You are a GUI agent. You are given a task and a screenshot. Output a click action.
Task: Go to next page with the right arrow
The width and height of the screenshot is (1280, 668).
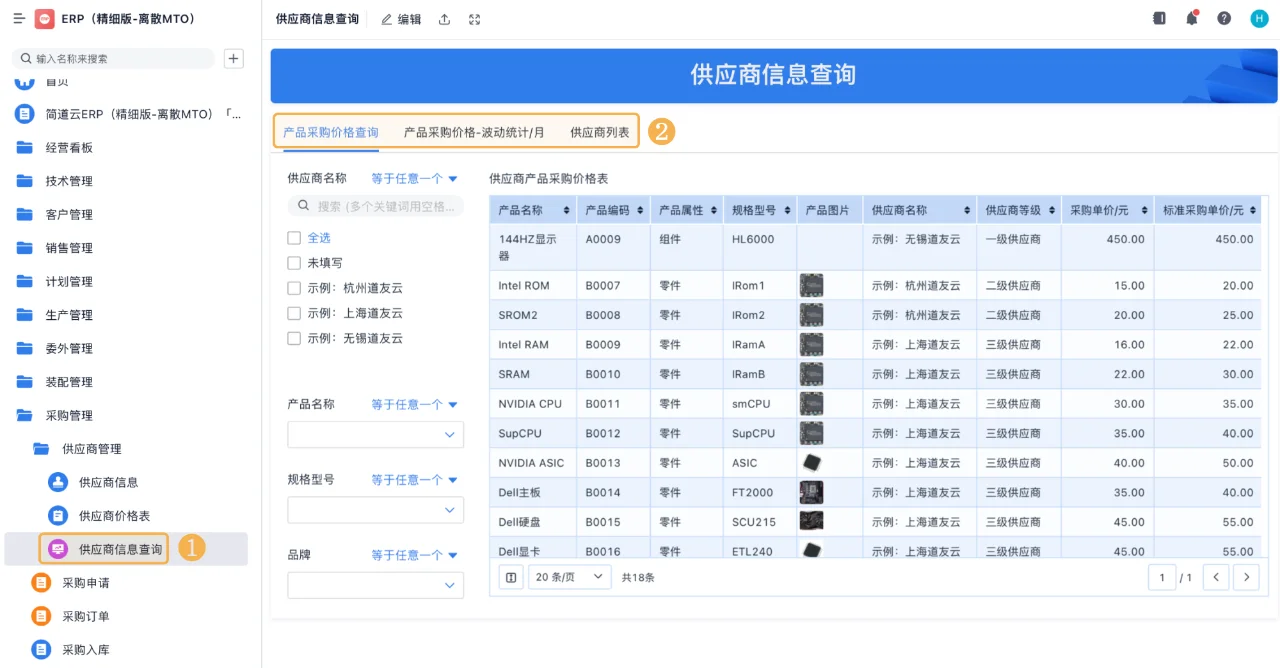coord(1247,577)
